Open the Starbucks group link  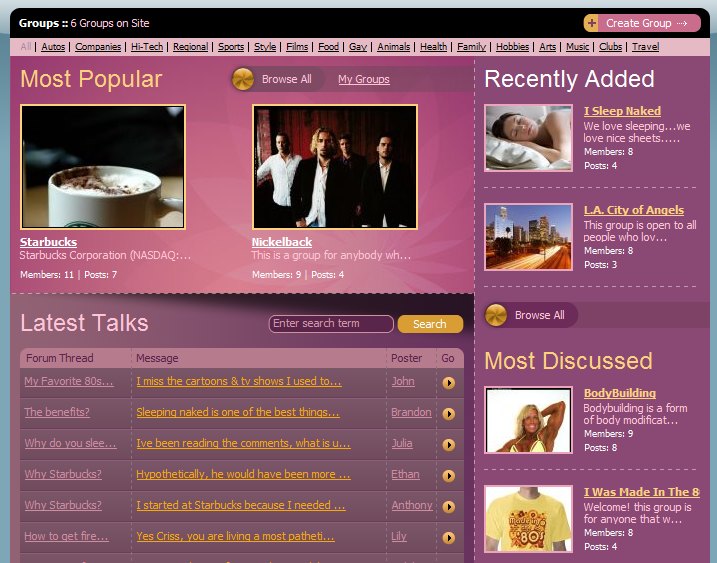pos(48,242)
